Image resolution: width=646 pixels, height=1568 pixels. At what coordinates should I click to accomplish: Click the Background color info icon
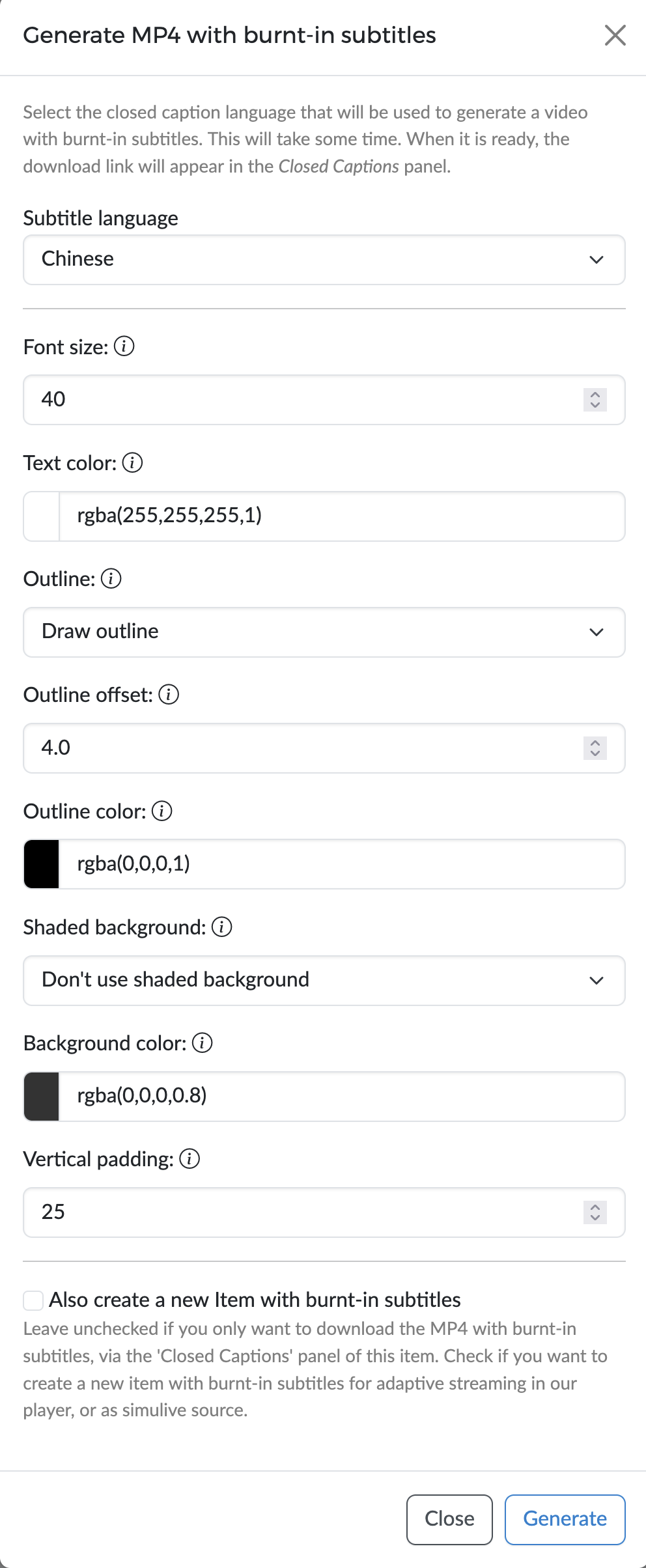point(203,1043)
